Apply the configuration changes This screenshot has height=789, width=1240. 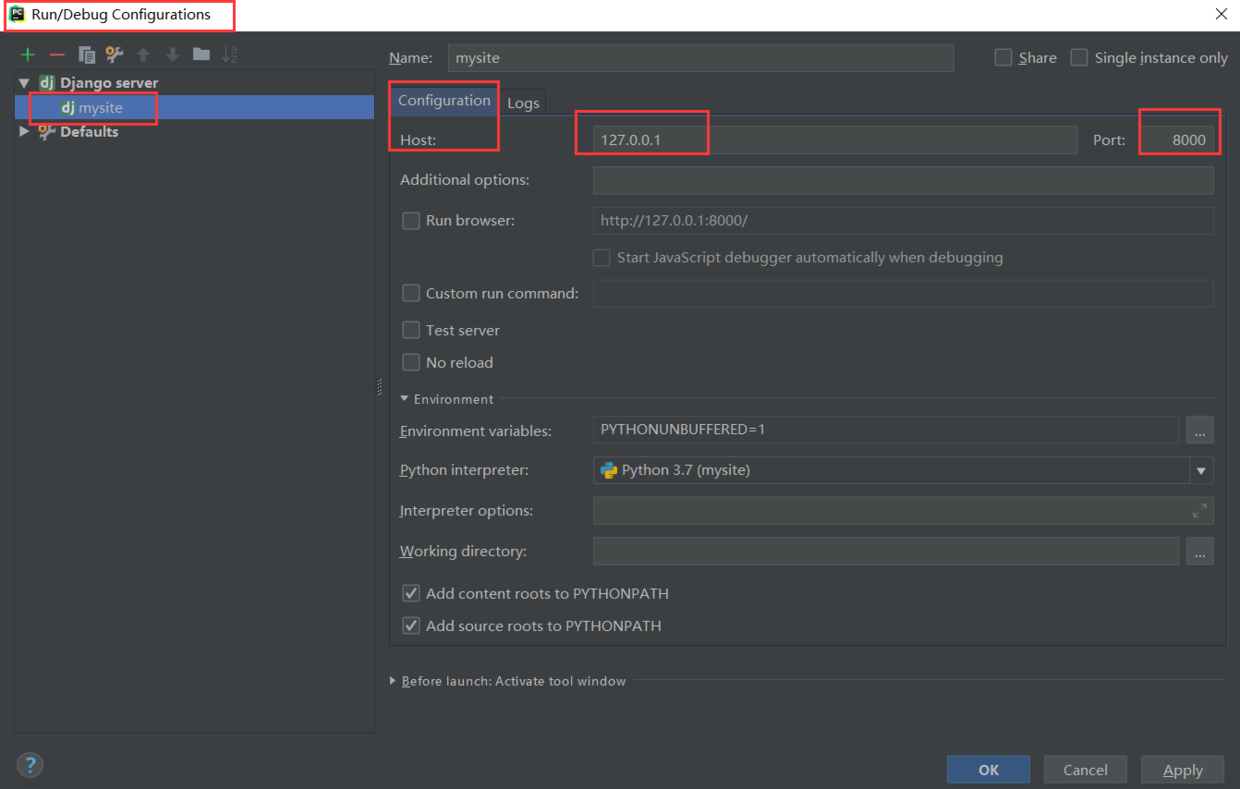point(1182,769)
